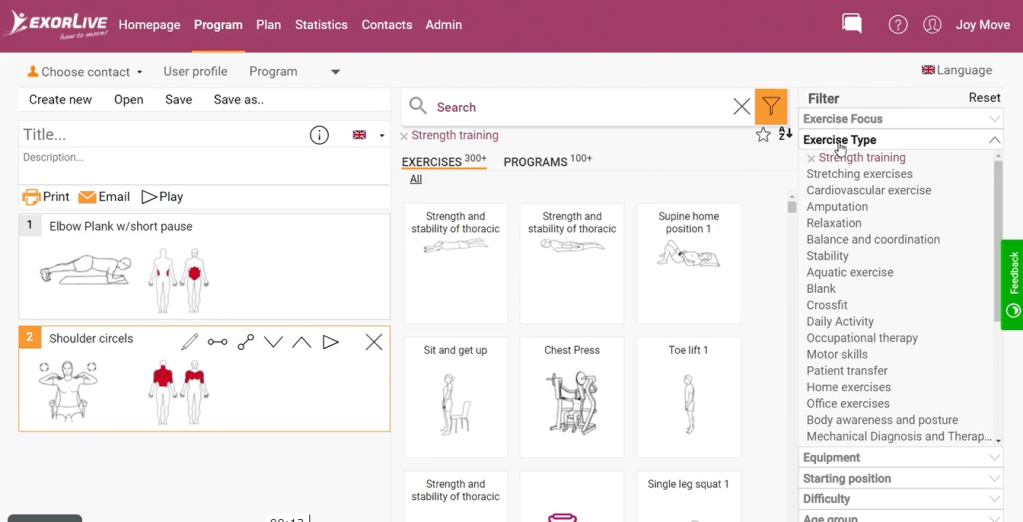The image size is (1023, 522).
Task: Click the Reset filter button
Action: (984, 98)
